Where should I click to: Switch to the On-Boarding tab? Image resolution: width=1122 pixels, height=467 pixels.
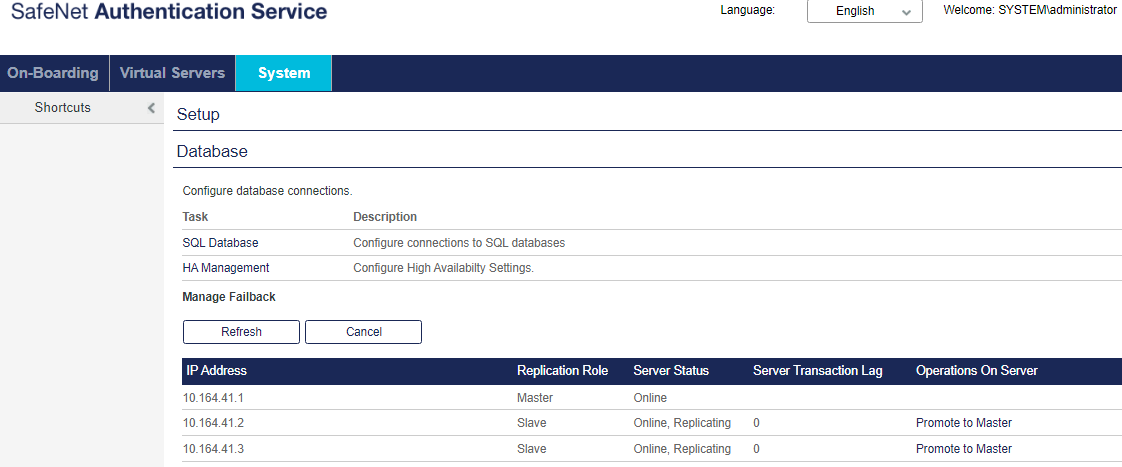click(53, 73)
